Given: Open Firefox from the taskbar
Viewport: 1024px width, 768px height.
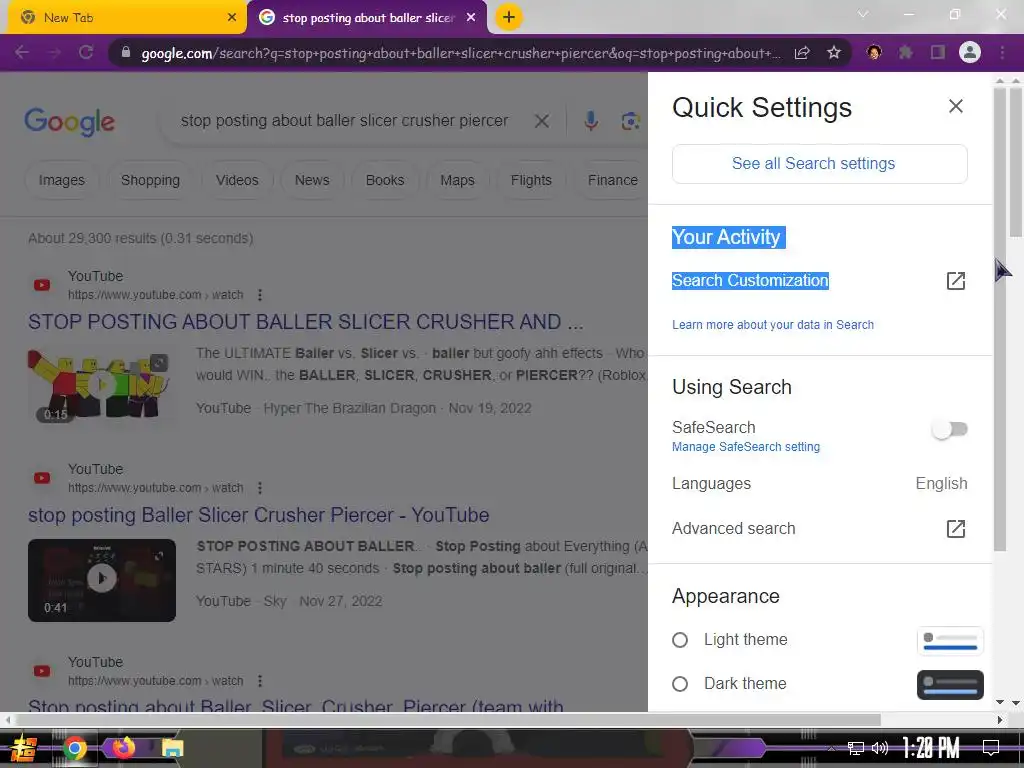Looking at the screenshot, I should (123, 747).
